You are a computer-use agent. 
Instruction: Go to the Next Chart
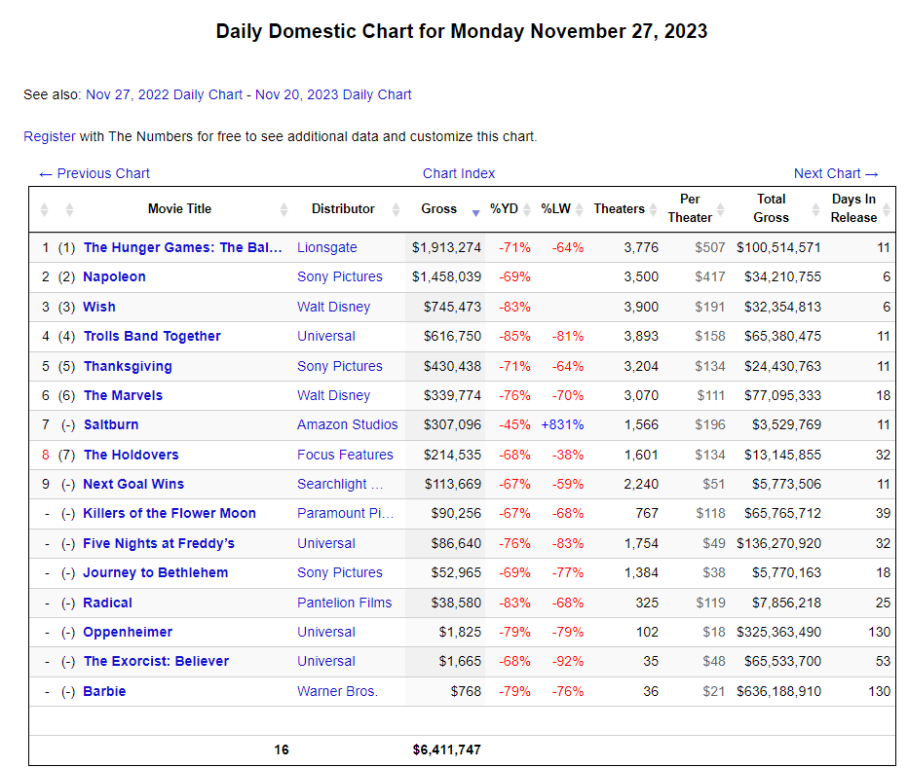pos(836,173)
